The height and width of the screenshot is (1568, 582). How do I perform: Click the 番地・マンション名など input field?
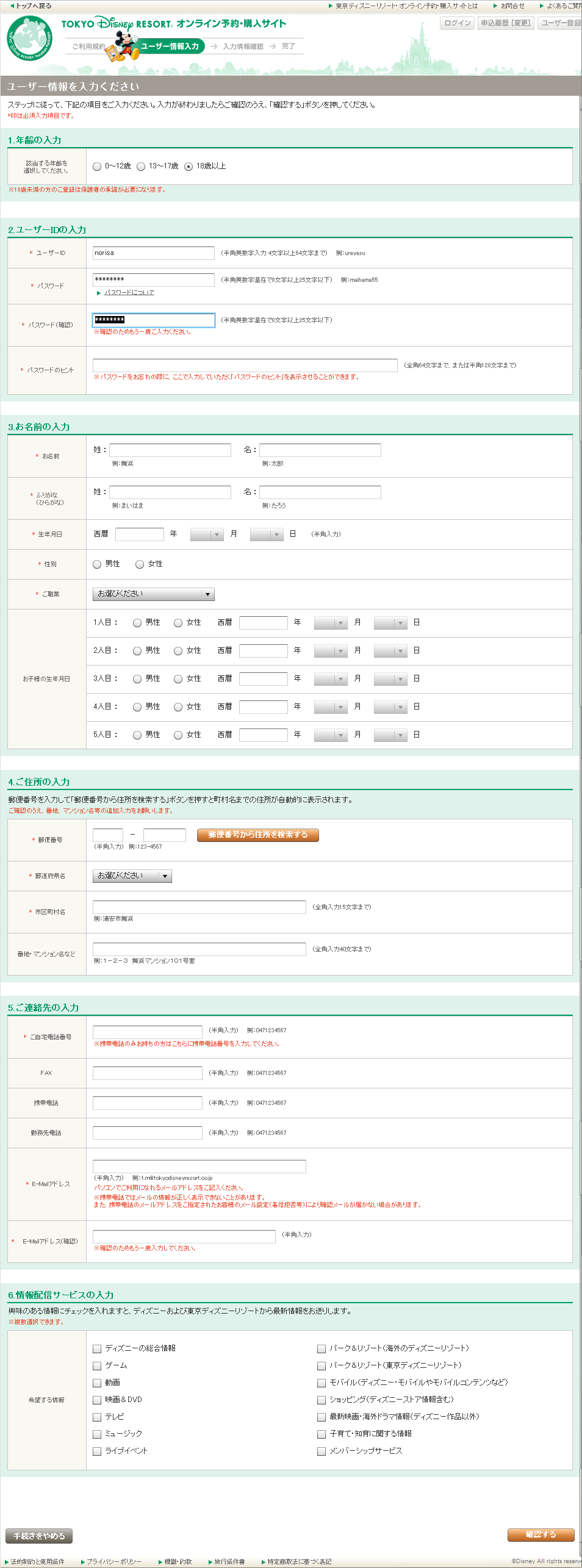pos(199,949)
